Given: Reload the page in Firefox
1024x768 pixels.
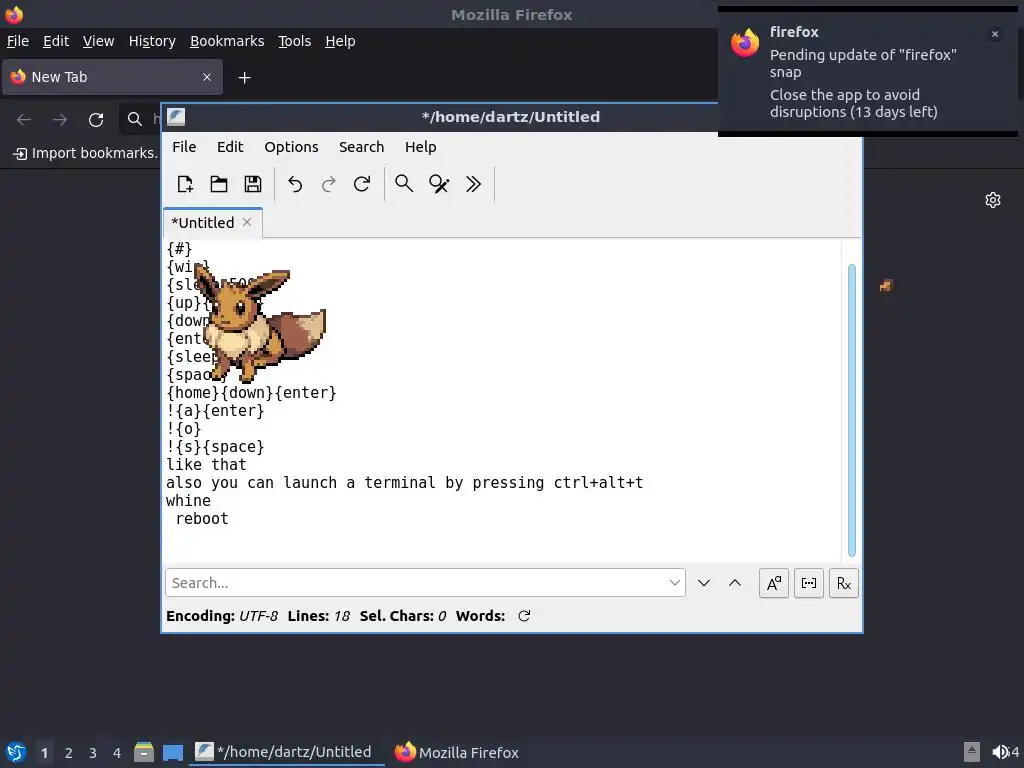Looking at the screenshot, I should pyautogui.click(x=96, y=120).
